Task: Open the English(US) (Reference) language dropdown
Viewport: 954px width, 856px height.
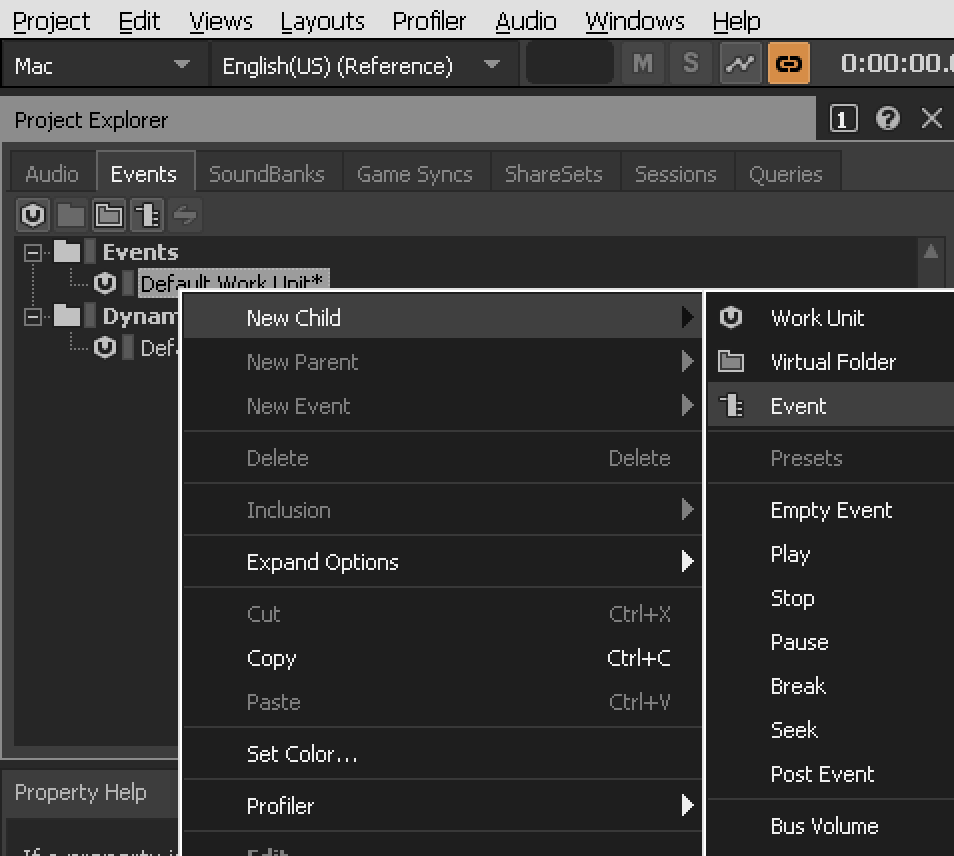Action: (364, 64)
